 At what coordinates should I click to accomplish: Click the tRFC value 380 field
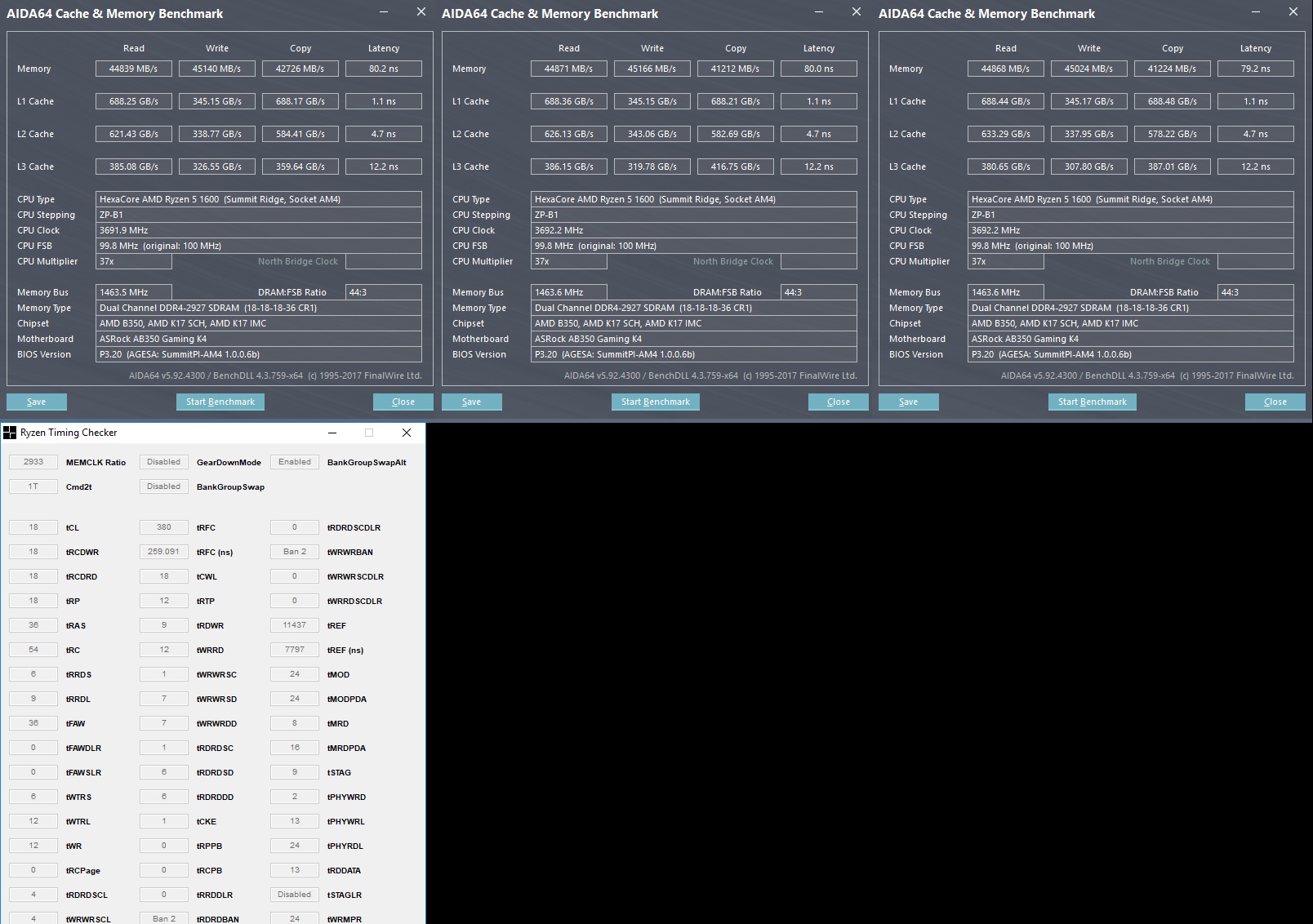click(x=164, y=527)
